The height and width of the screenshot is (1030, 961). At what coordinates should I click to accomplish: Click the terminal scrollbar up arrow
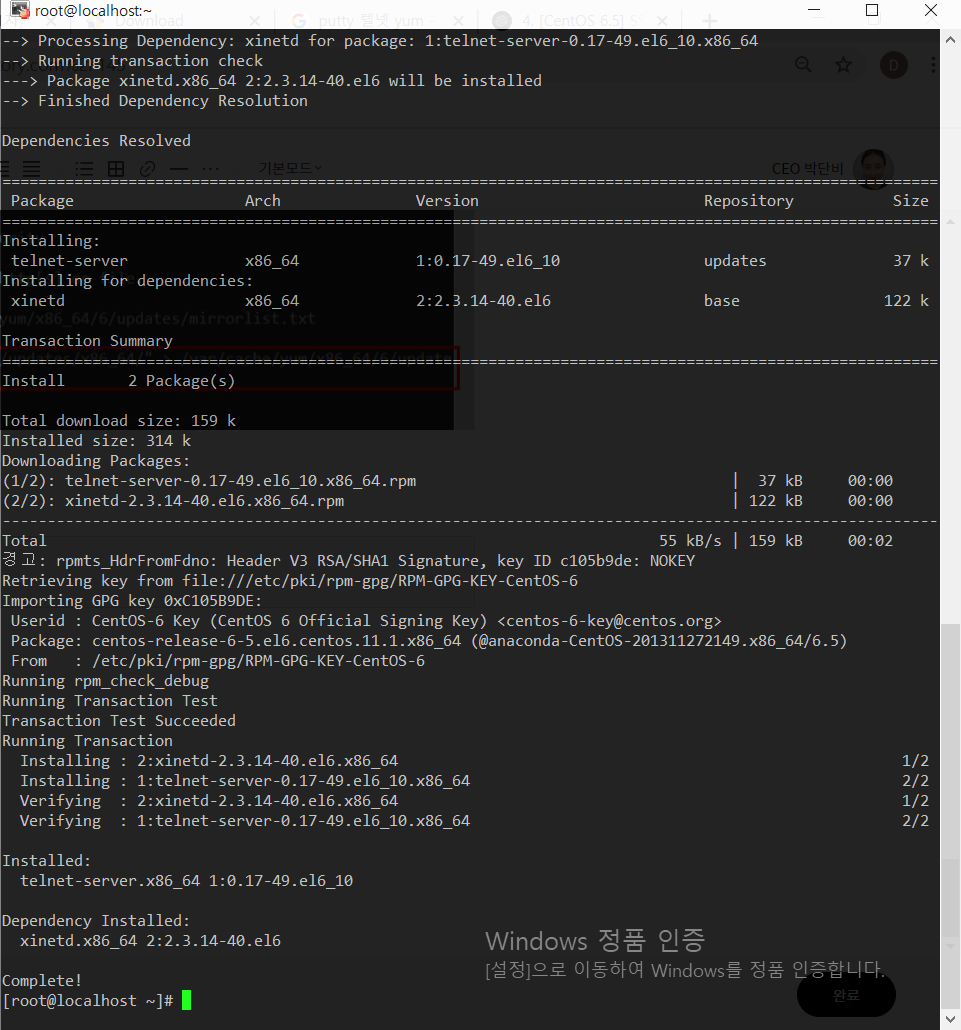[950, 39]
